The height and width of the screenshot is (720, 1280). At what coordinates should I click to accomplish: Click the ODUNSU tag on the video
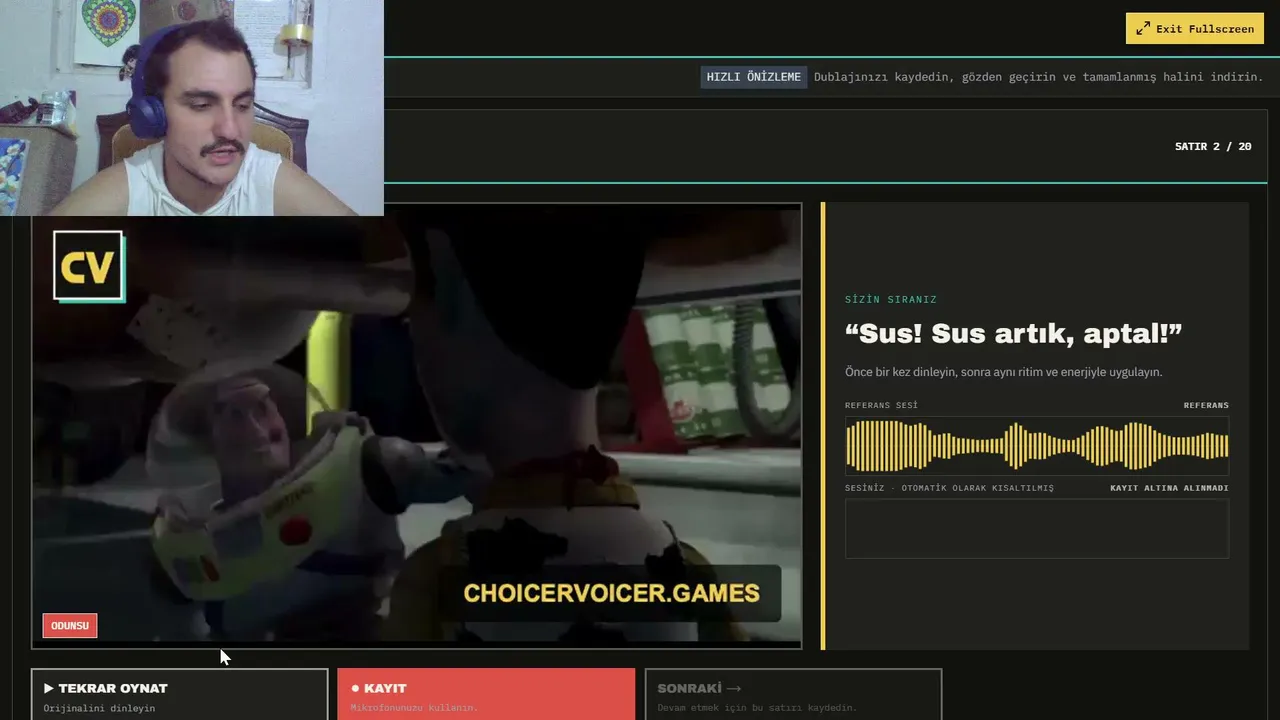tap(70, 626)
